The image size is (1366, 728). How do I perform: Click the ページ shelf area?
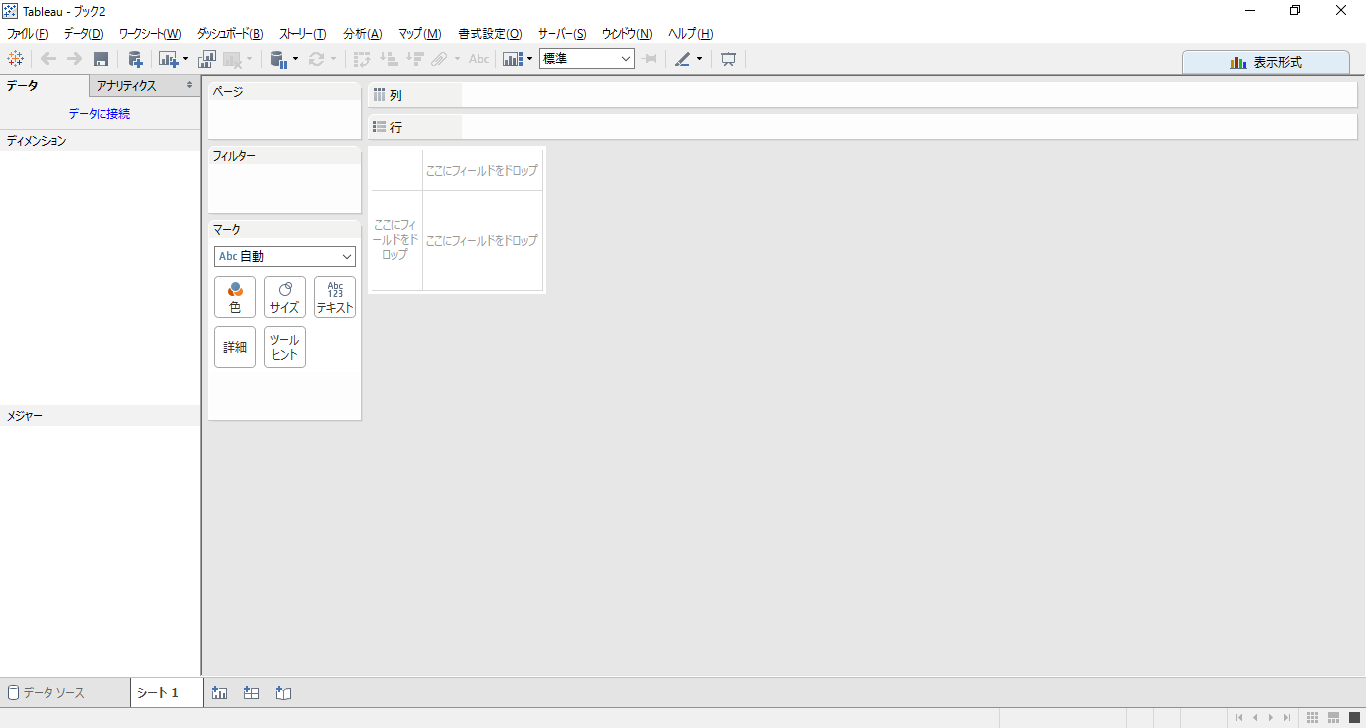pos(284,111)
